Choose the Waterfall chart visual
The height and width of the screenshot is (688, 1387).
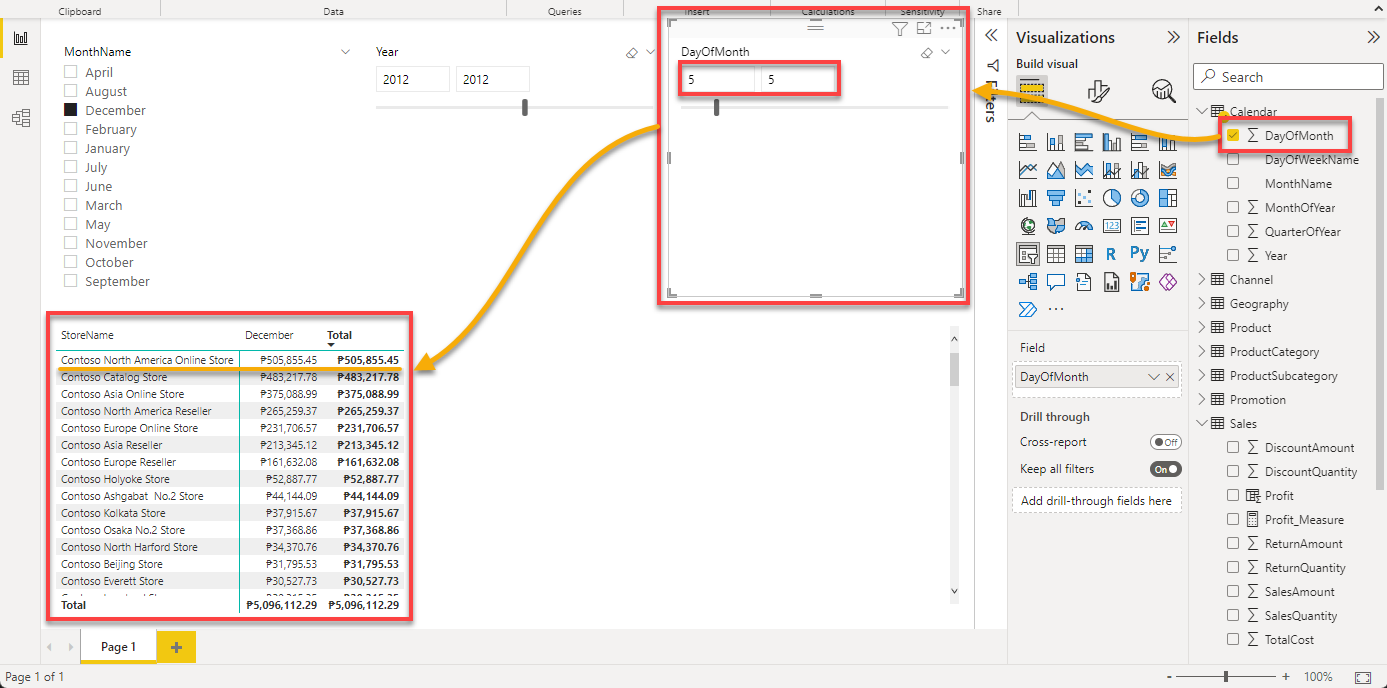[1027, 198]
